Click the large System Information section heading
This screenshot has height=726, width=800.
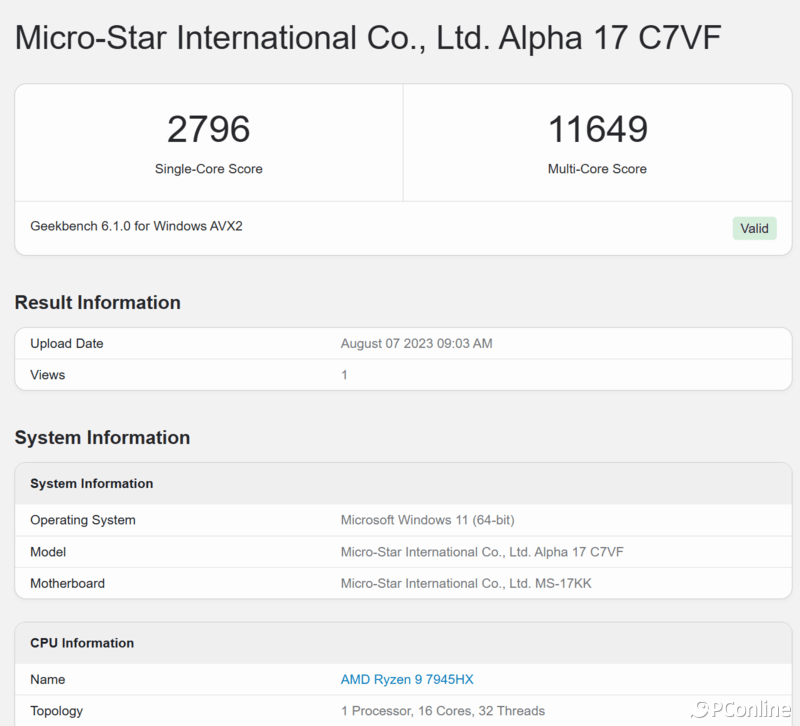pyautogui.click(x=102, y=438)
